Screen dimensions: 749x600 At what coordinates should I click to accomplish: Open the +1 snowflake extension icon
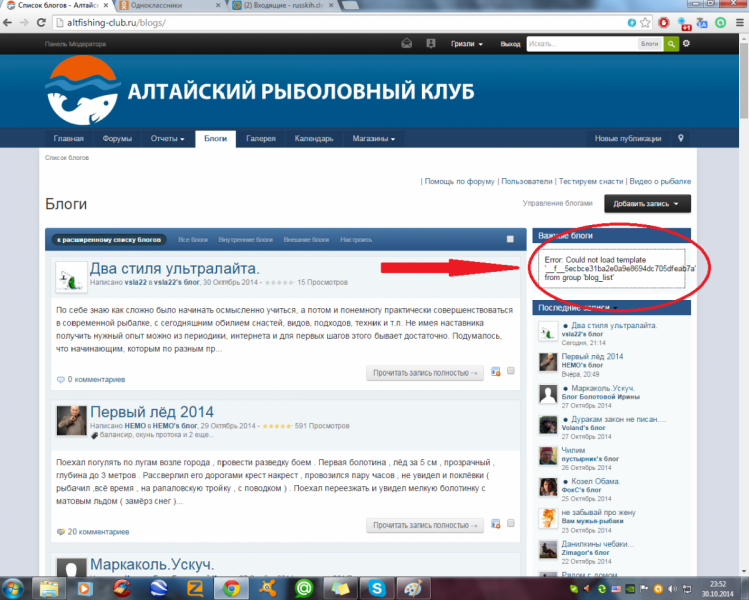[684, 23]
